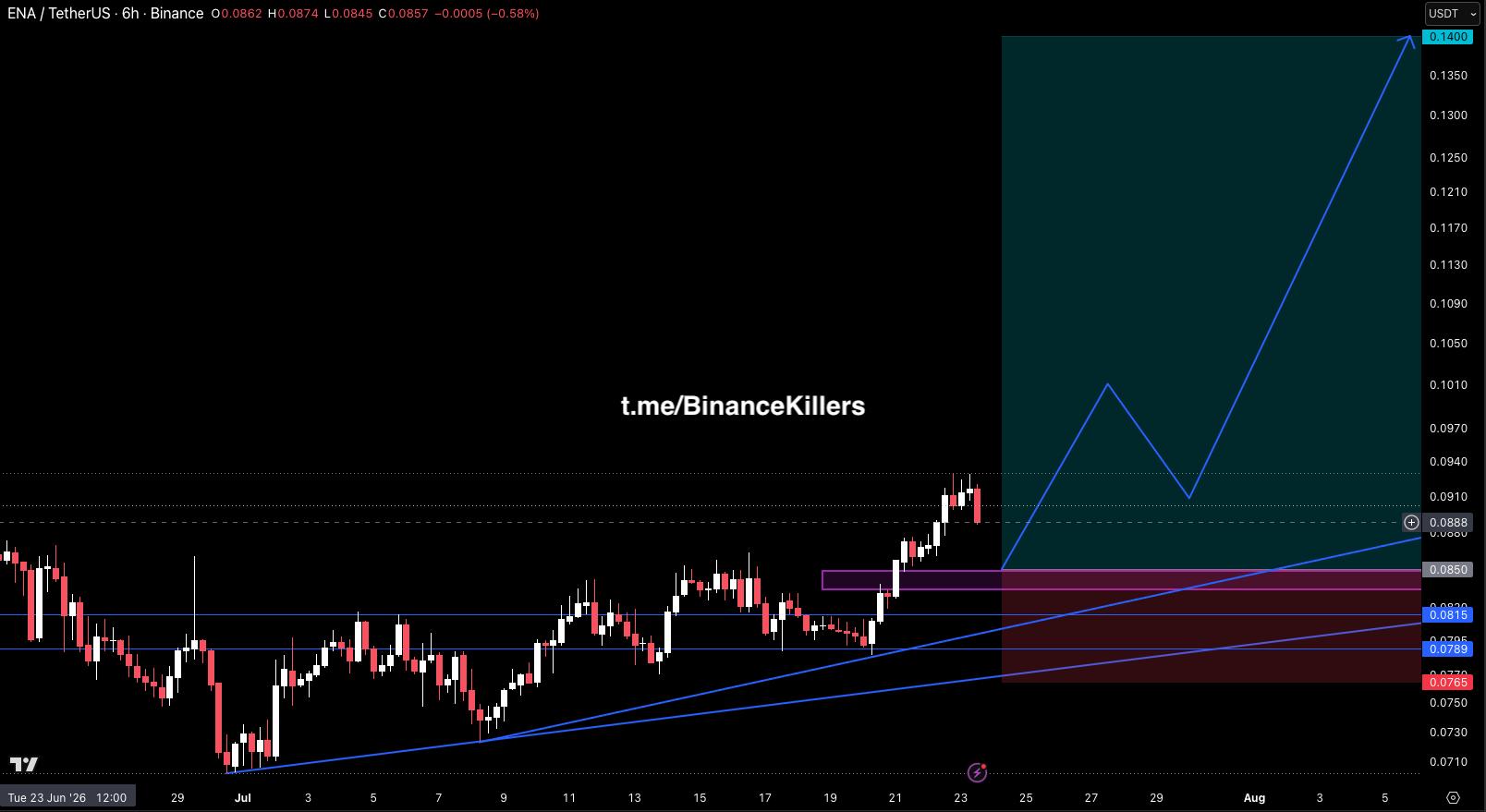This screenshot has width=1486, height=812.
Task: Click the plus icon beside 0.0888
Action: click(x=1411, y=523)
